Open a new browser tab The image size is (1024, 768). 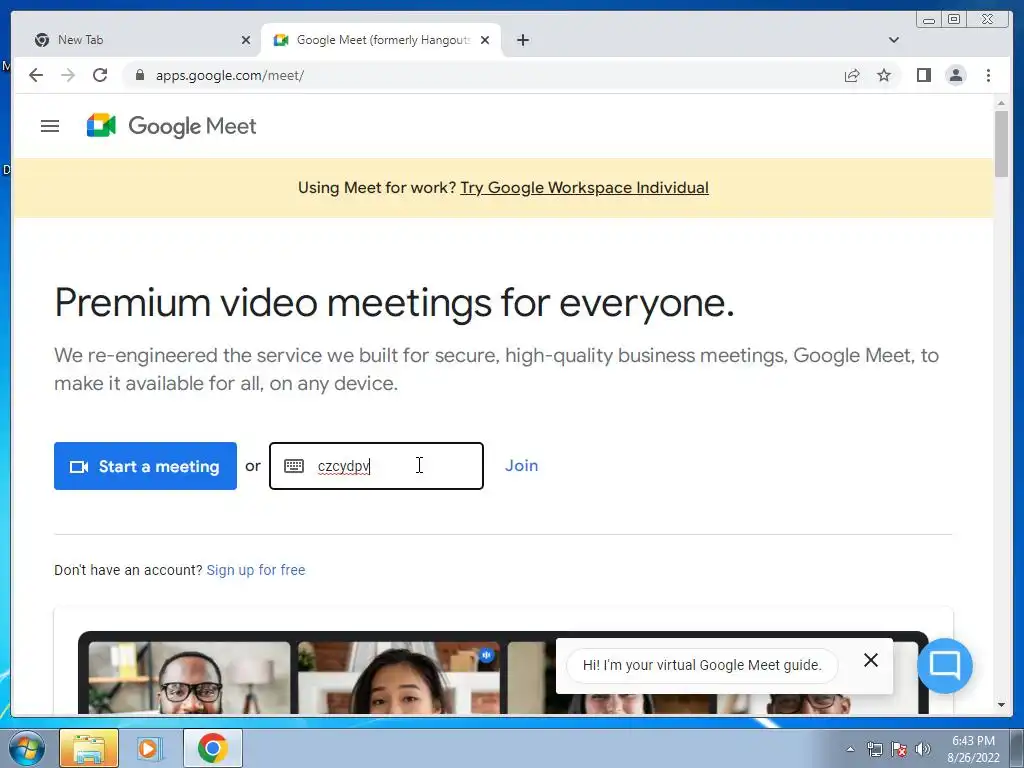[x=522, y=40]
